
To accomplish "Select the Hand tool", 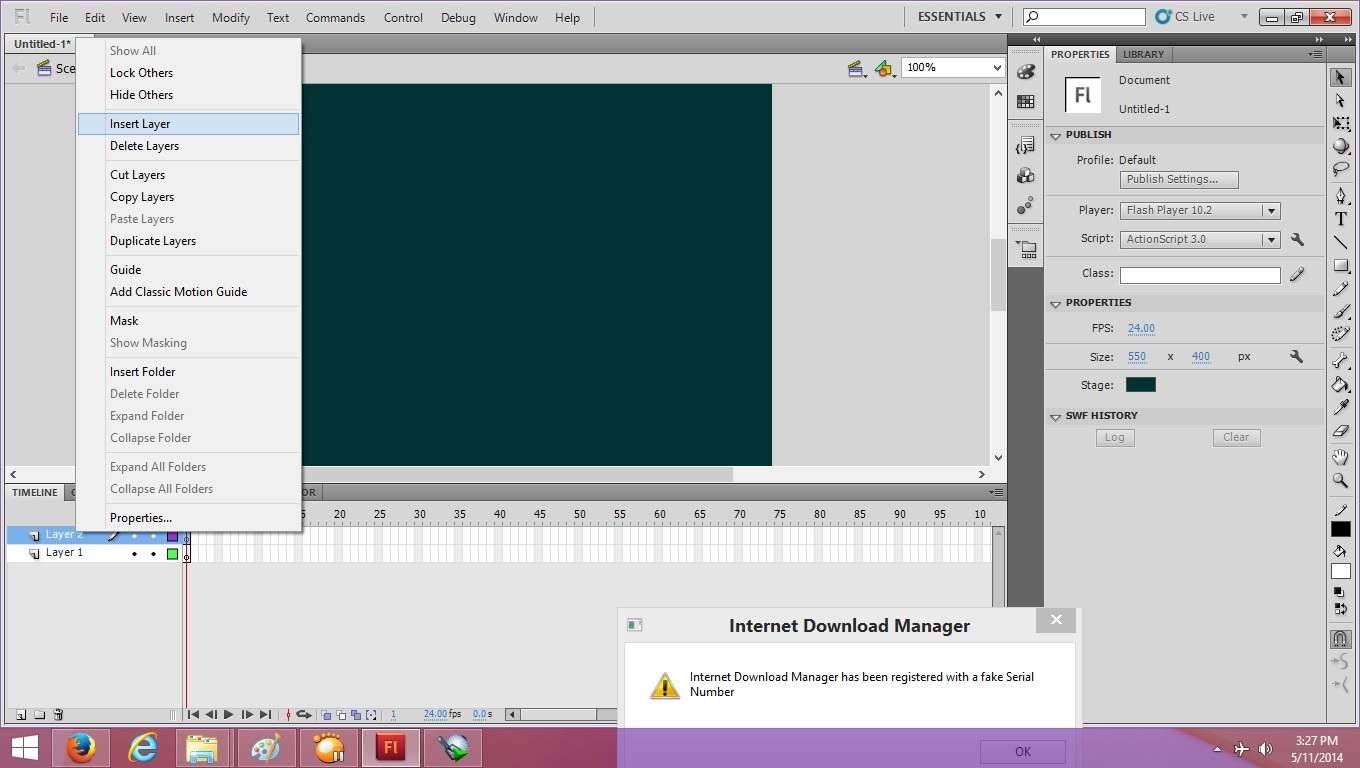I will click(x=1341, y=457).
